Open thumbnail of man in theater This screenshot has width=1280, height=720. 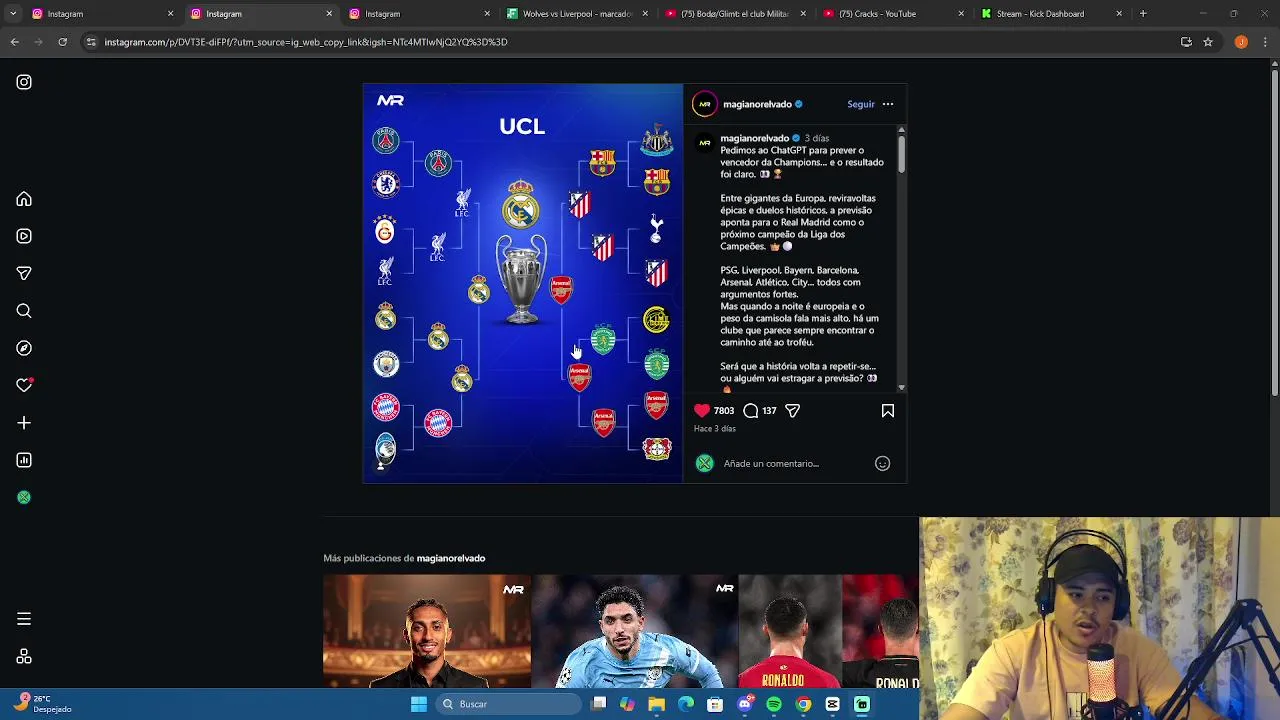pos(427,631)
